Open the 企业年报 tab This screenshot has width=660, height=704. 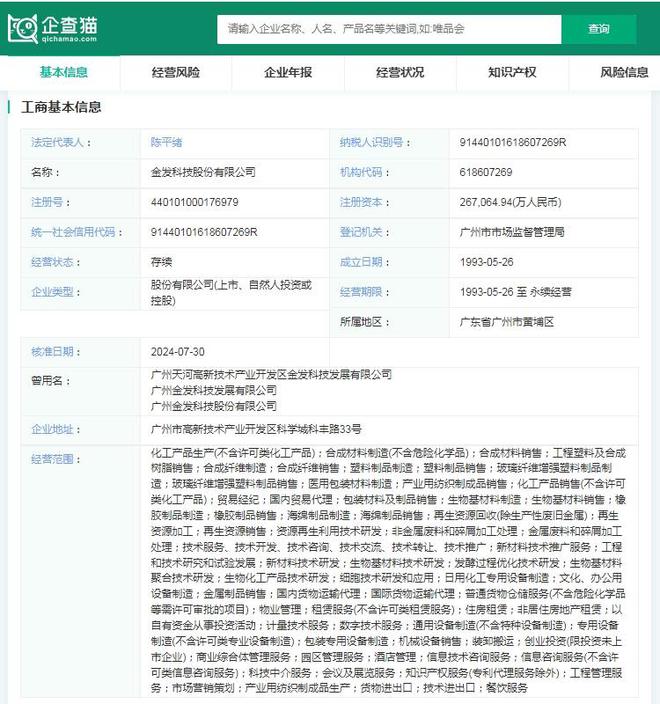[288, 72]
